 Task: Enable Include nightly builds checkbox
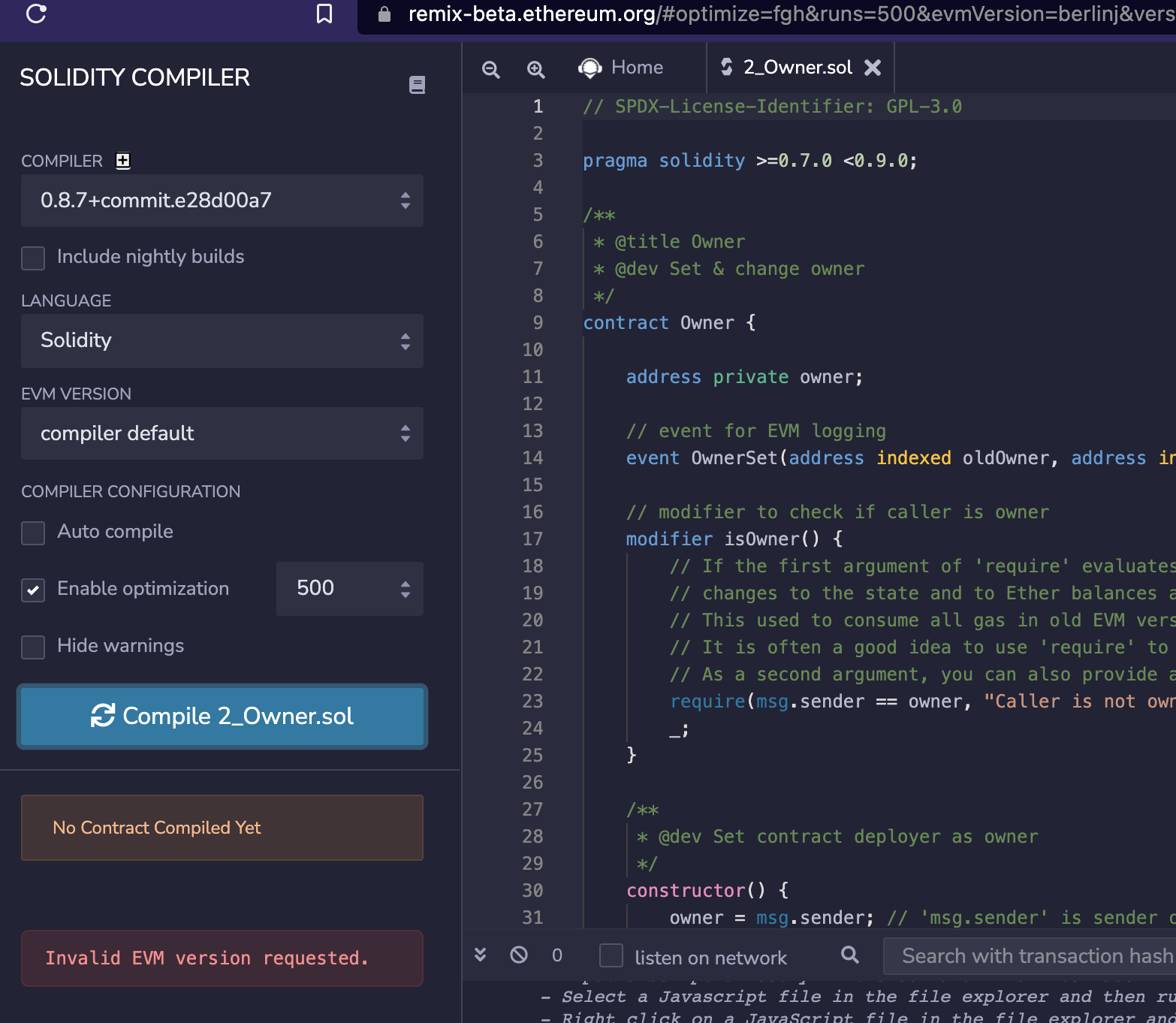[x=33, y=258]
